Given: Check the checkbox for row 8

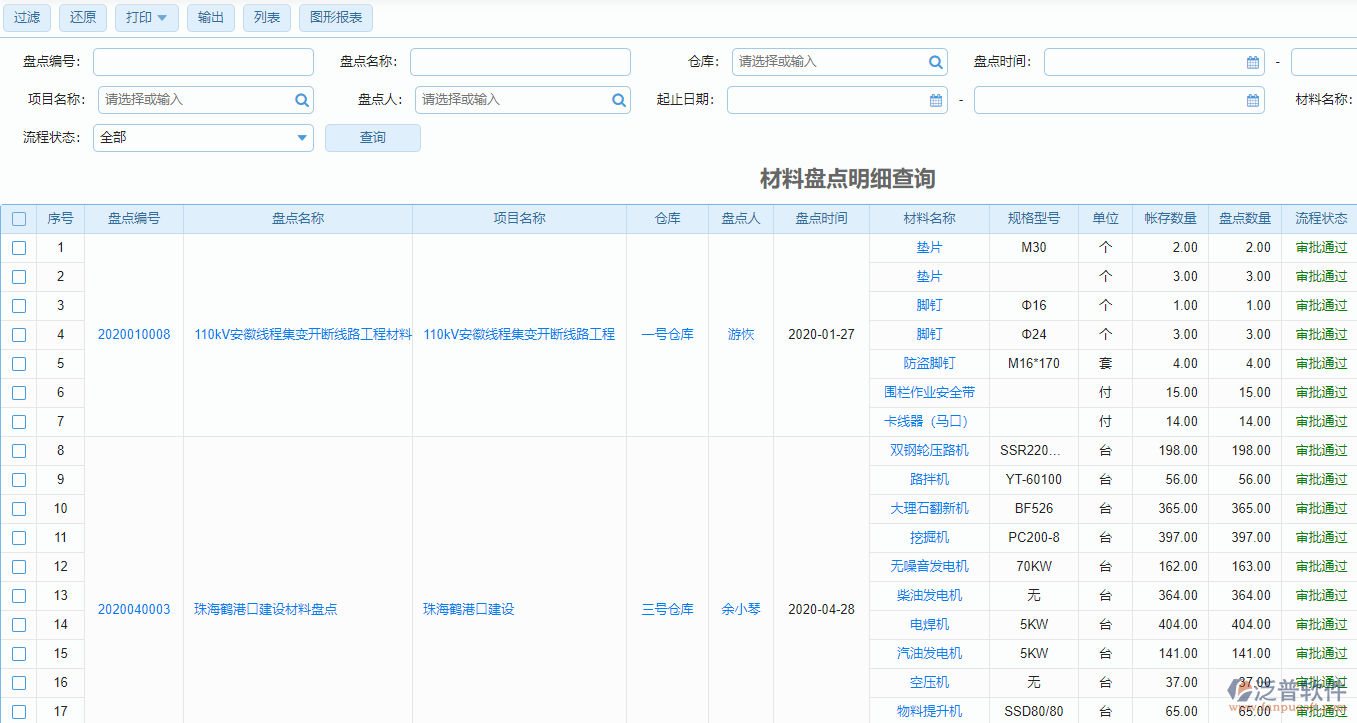Looking at the screenshot, I should (x=19, y=451).
